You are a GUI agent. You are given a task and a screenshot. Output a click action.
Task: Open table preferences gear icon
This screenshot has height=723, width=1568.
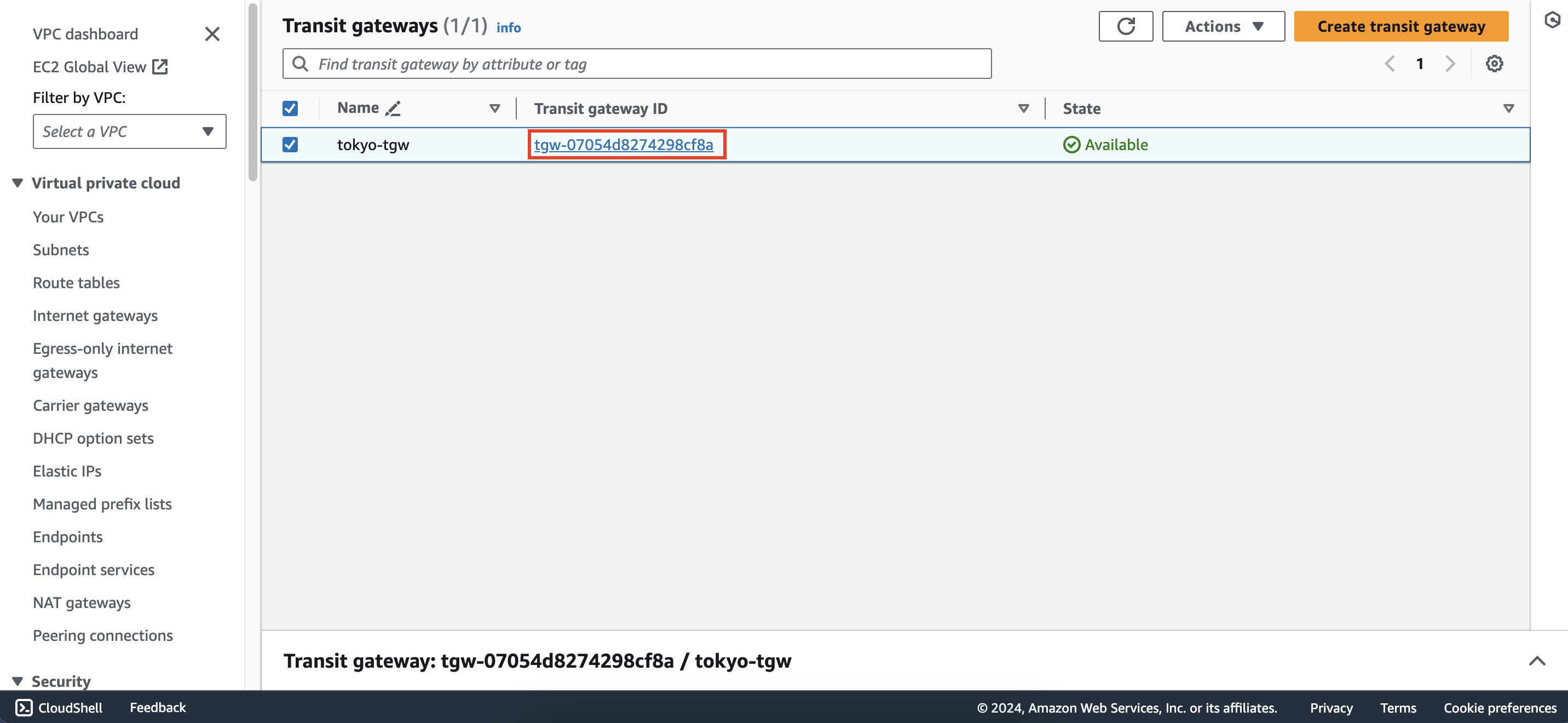click(1494, 64)
